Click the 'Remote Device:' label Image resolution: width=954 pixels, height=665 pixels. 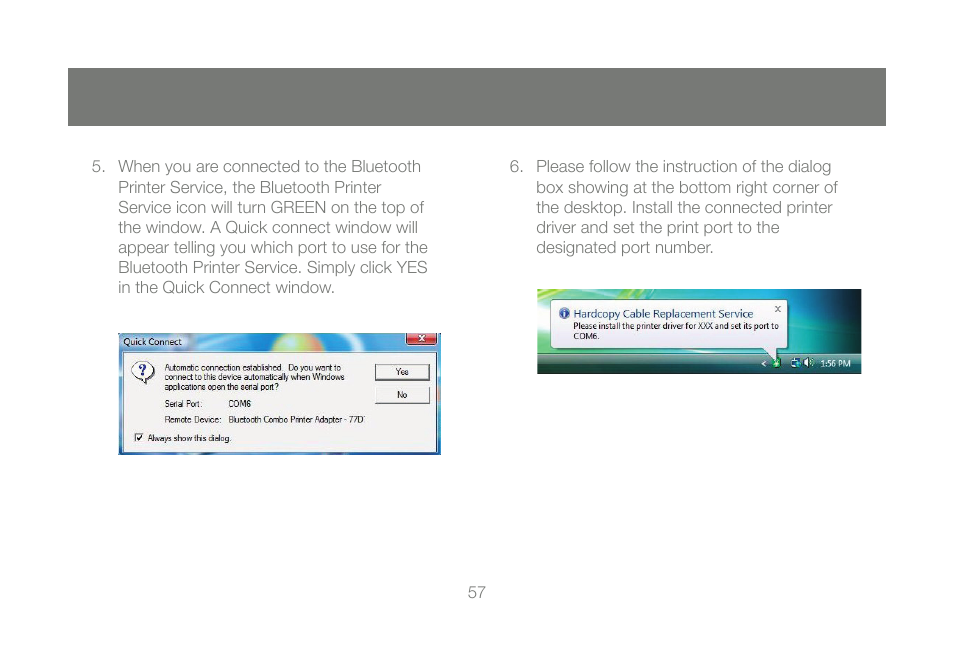(192, 419)
